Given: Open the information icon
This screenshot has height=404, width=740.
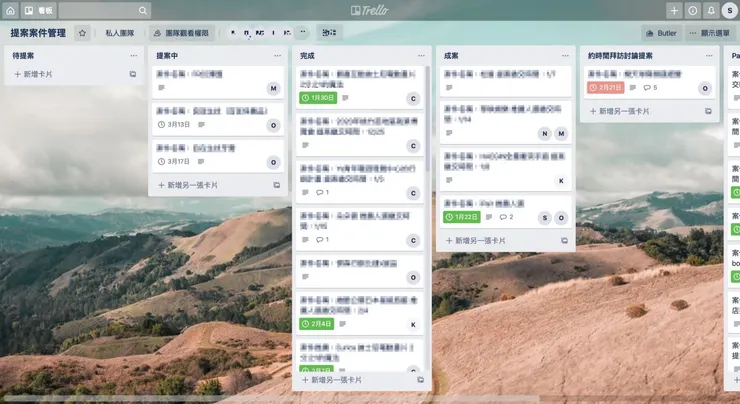Looking at the screenshot, I should (x=692, y=10).
